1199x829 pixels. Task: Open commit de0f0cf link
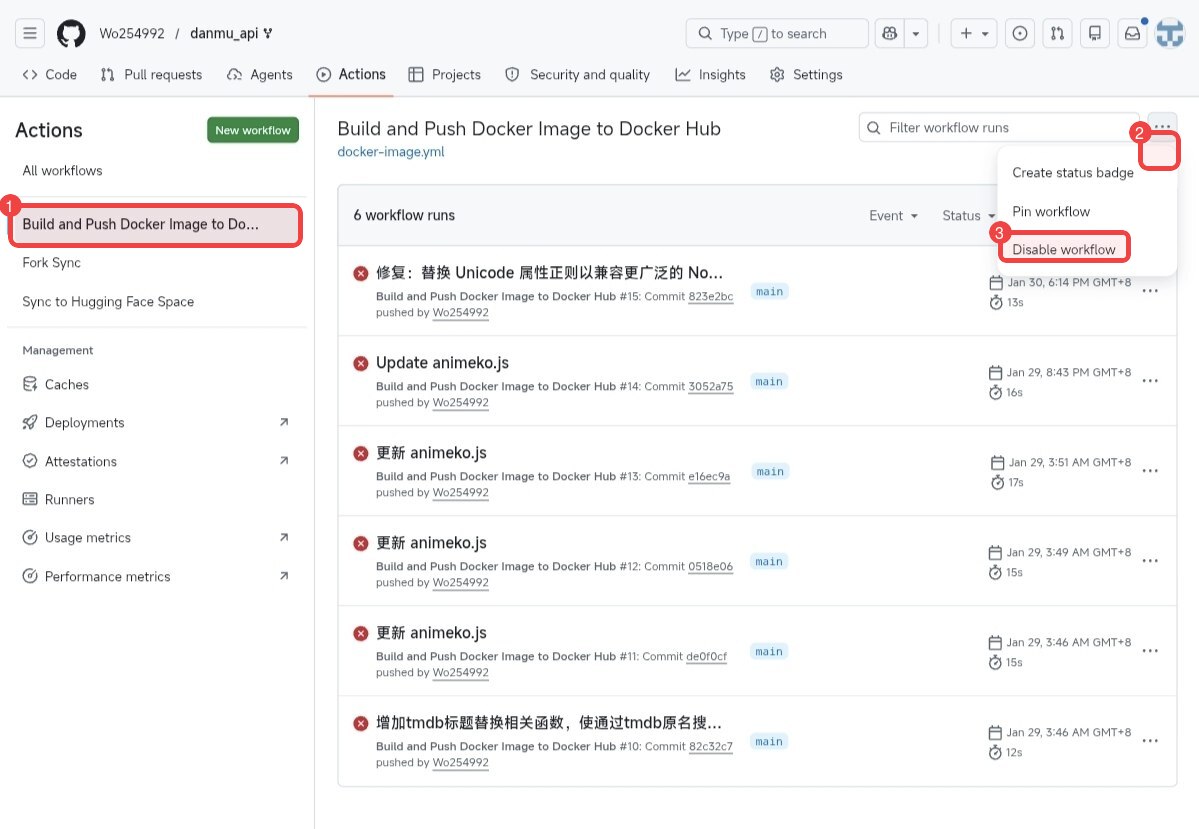click(x=707, y=657)
